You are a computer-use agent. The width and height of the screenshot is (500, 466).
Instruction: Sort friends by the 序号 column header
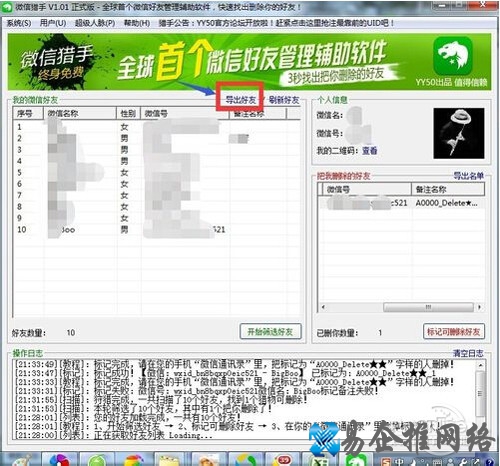pyautogui.click(x=28, y=113)
